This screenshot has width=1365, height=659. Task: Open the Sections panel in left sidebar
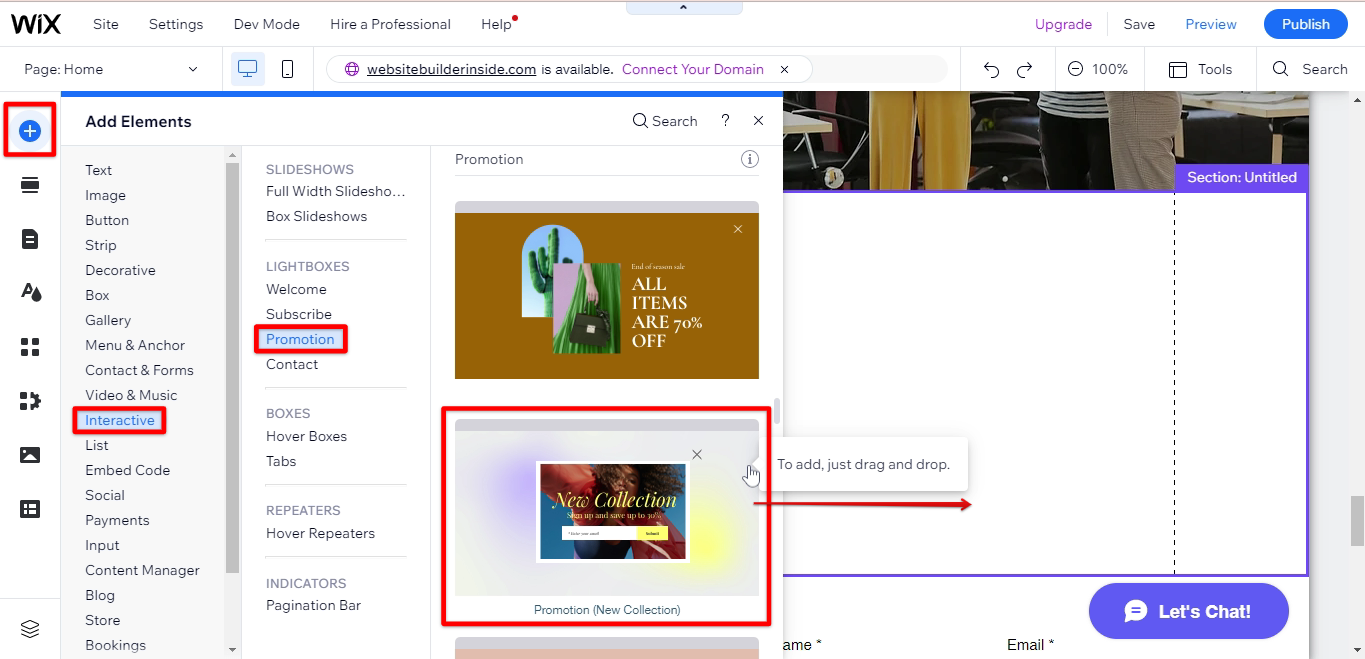coord(30,185)
